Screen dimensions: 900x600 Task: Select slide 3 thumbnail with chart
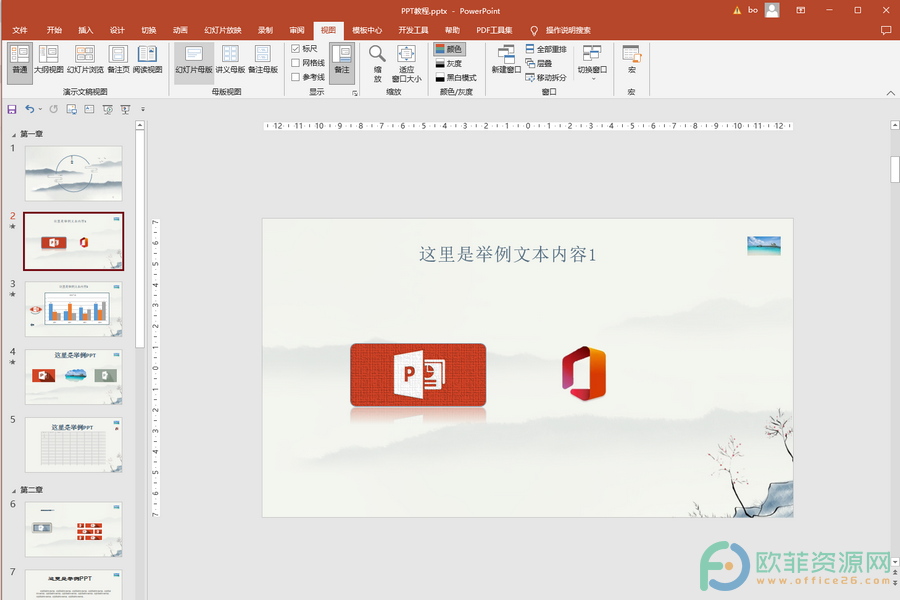tap(73, 309)
